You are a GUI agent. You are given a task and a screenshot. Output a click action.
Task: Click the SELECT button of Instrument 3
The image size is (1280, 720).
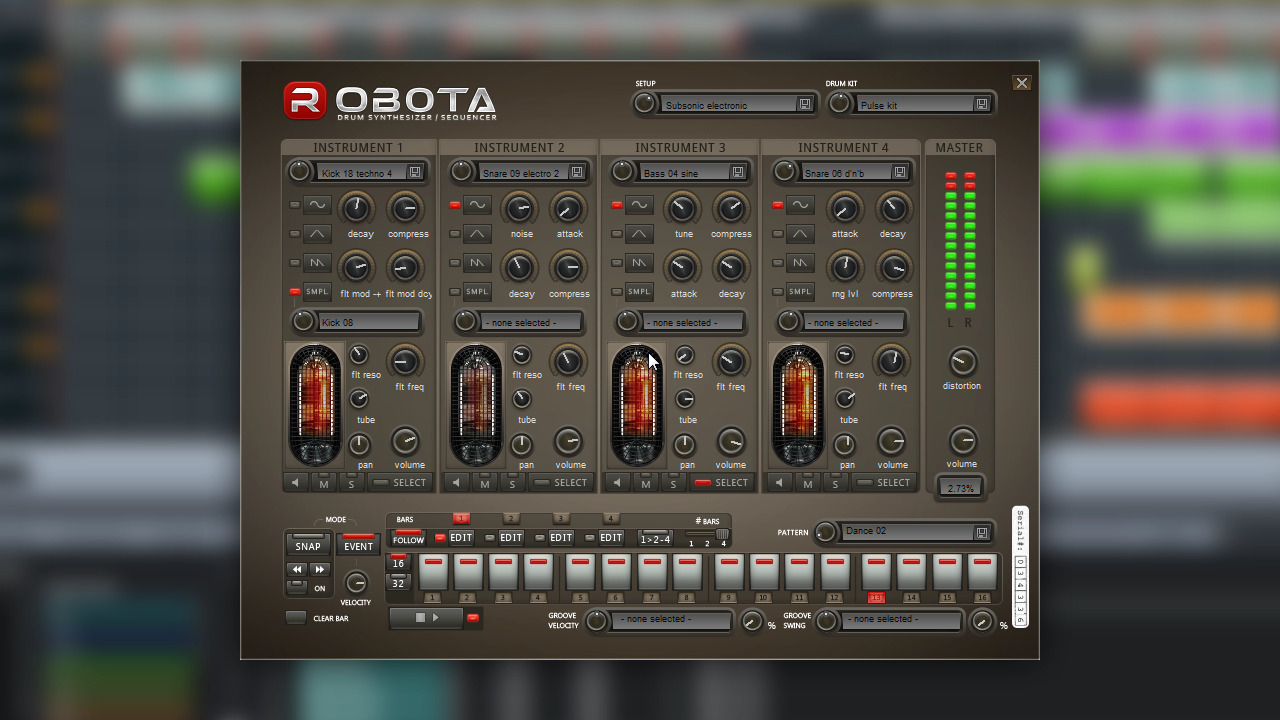(x=723, y=483)
